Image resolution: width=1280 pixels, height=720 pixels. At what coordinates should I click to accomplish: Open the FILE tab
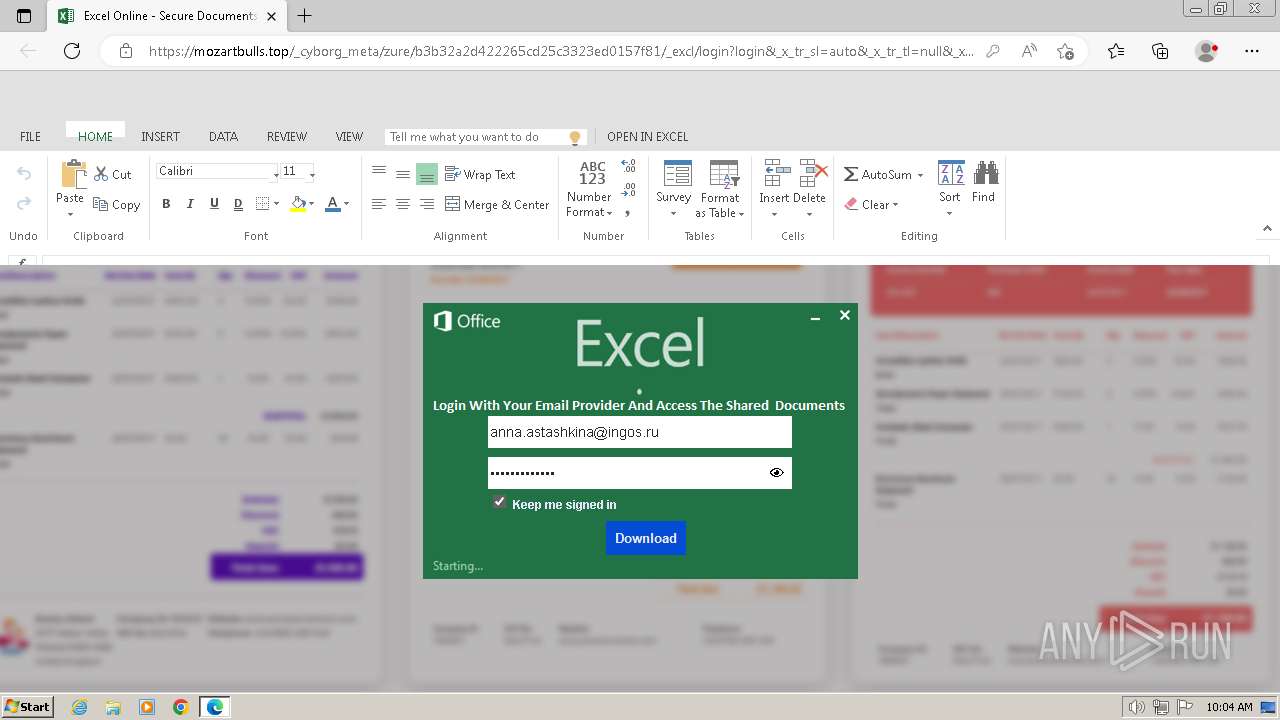[31, 136]
